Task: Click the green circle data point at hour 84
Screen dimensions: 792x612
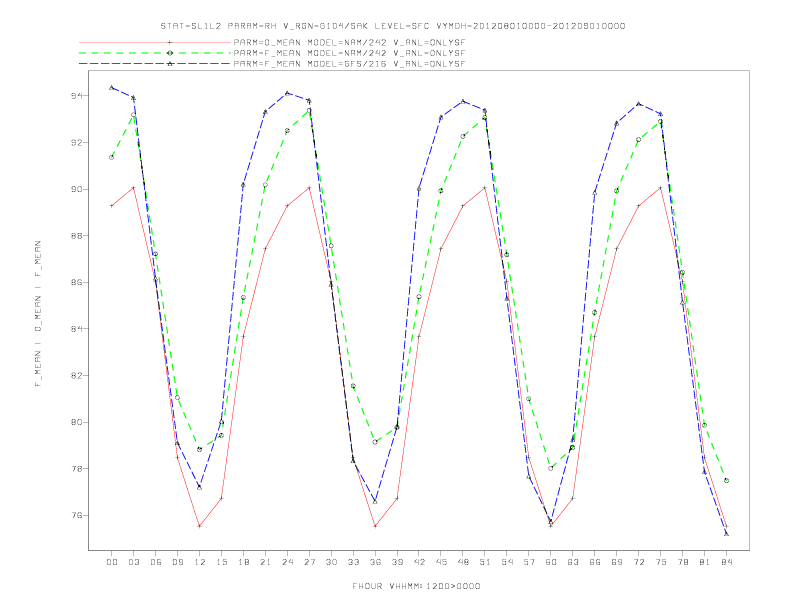Action: [x=726, y=481]
